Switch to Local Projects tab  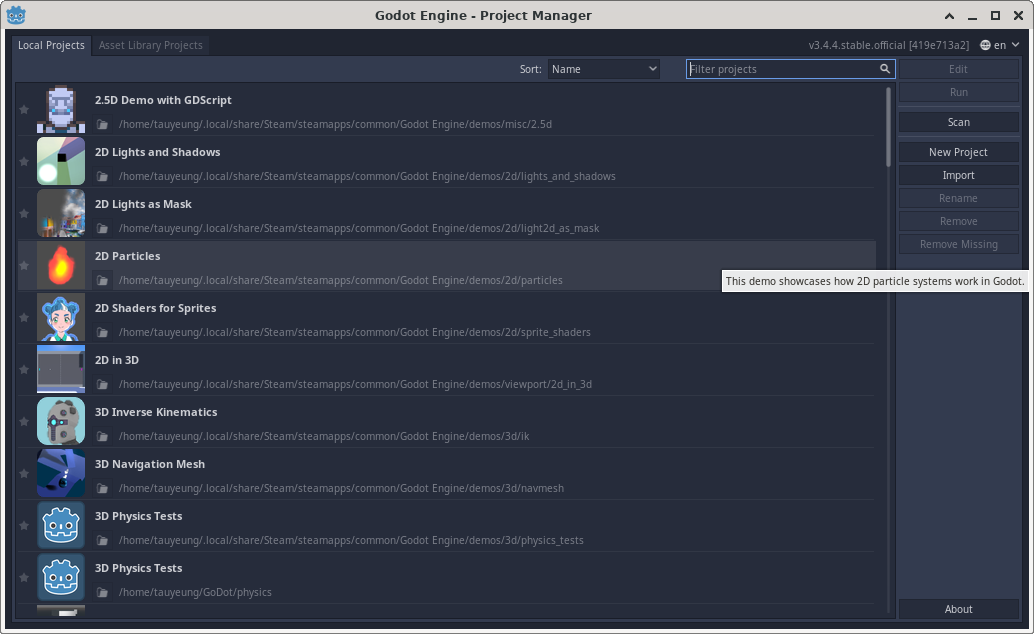[51, 45]
